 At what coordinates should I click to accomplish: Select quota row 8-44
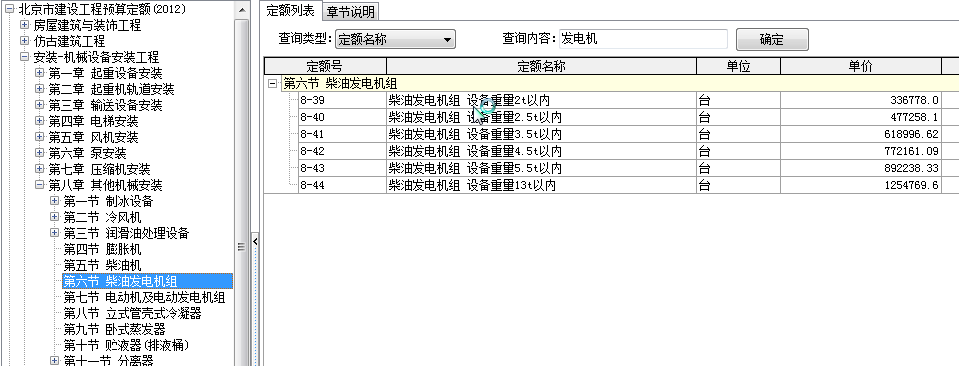342,185
